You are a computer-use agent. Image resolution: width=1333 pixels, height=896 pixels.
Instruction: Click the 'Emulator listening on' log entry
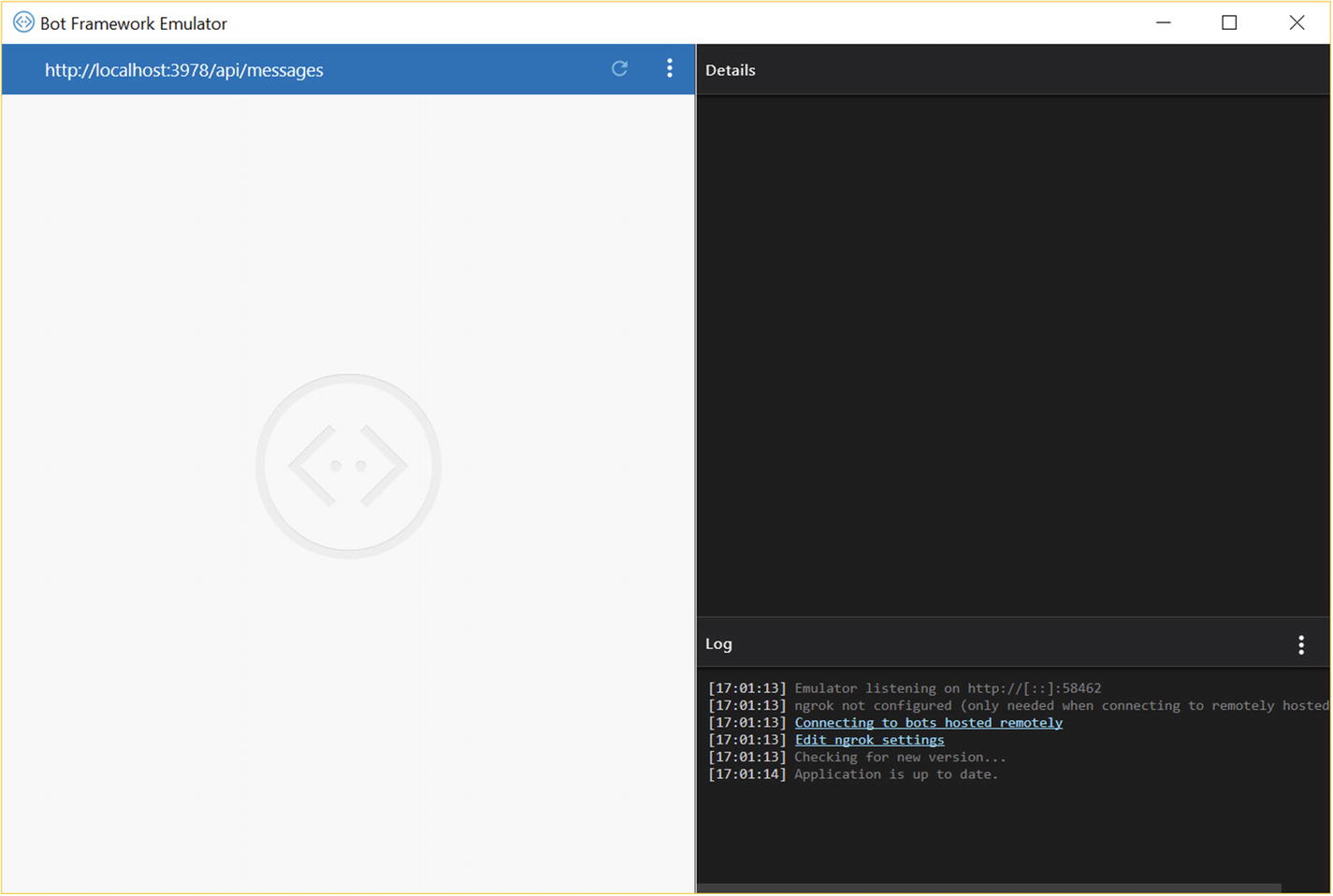(947, 688)
